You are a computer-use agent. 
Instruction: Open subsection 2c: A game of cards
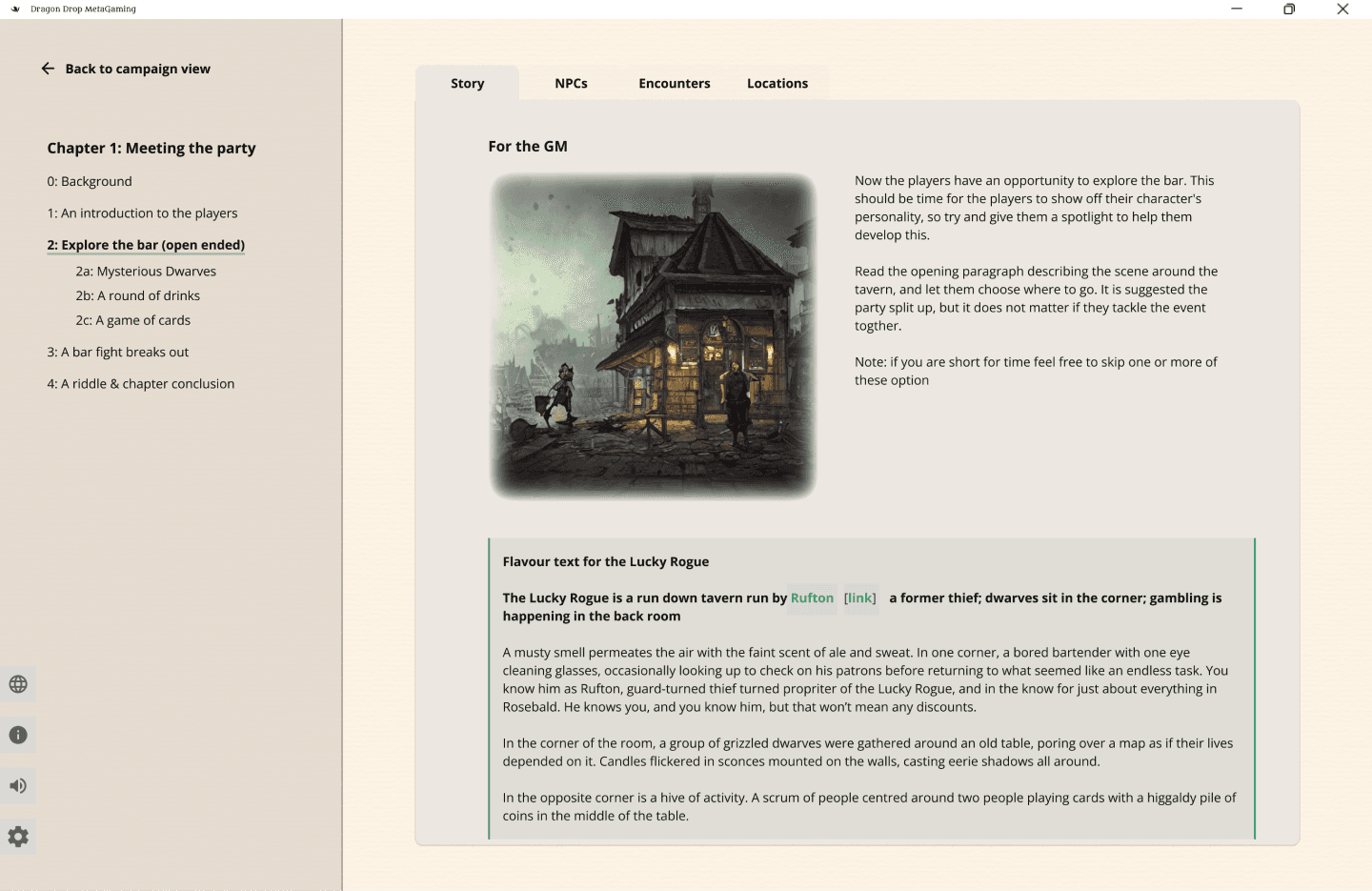[x=133, y=321]
